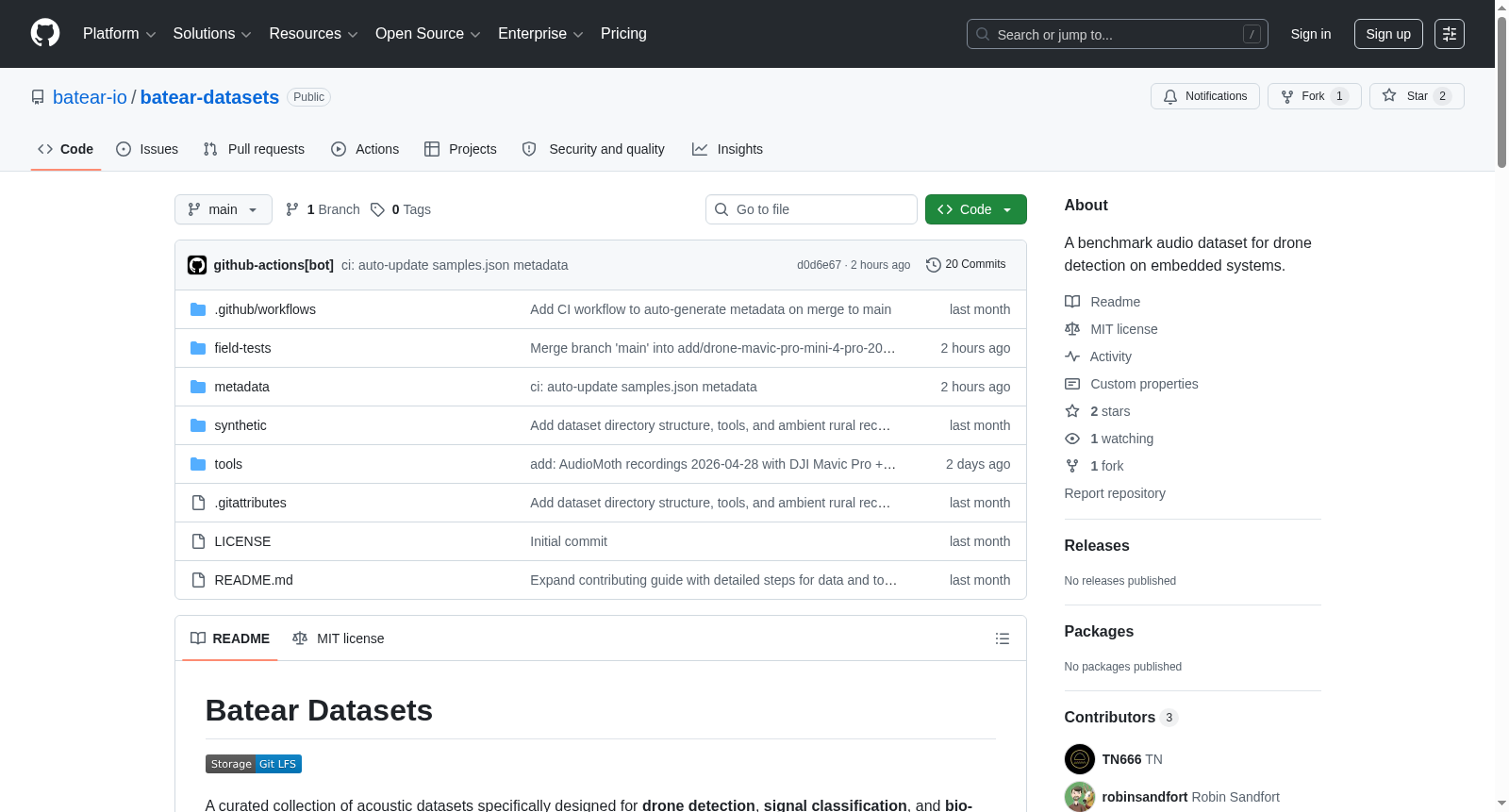This screenshot has height=812, width=1509.
Task: Click the watching eye icon
Action: (1072, 439)
